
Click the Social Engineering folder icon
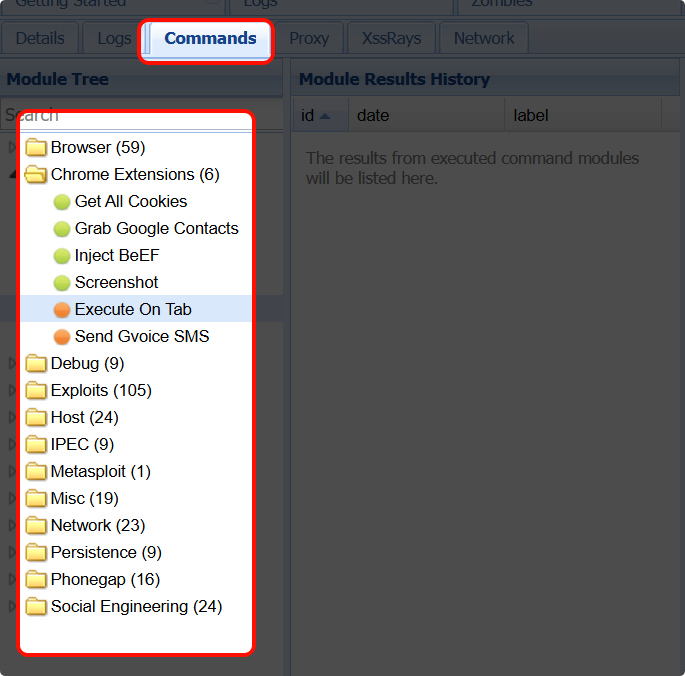pos(37,607)
